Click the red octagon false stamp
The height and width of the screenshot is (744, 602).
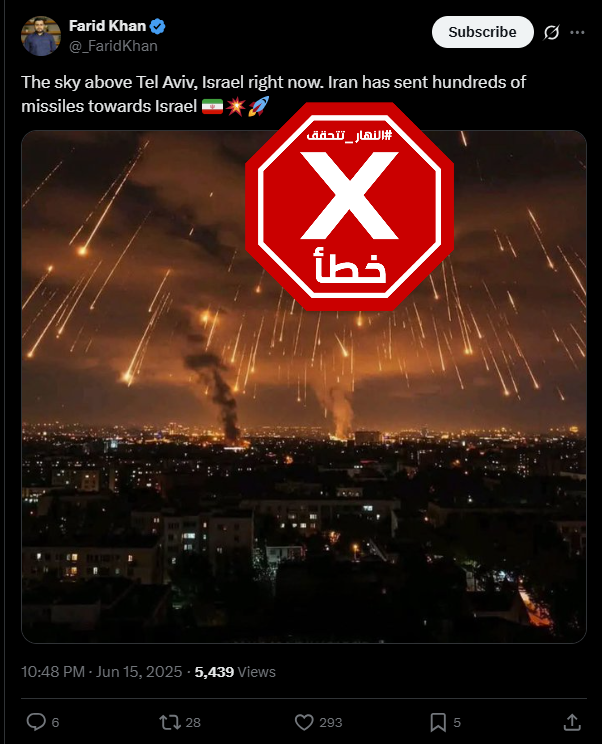[350, 206]
